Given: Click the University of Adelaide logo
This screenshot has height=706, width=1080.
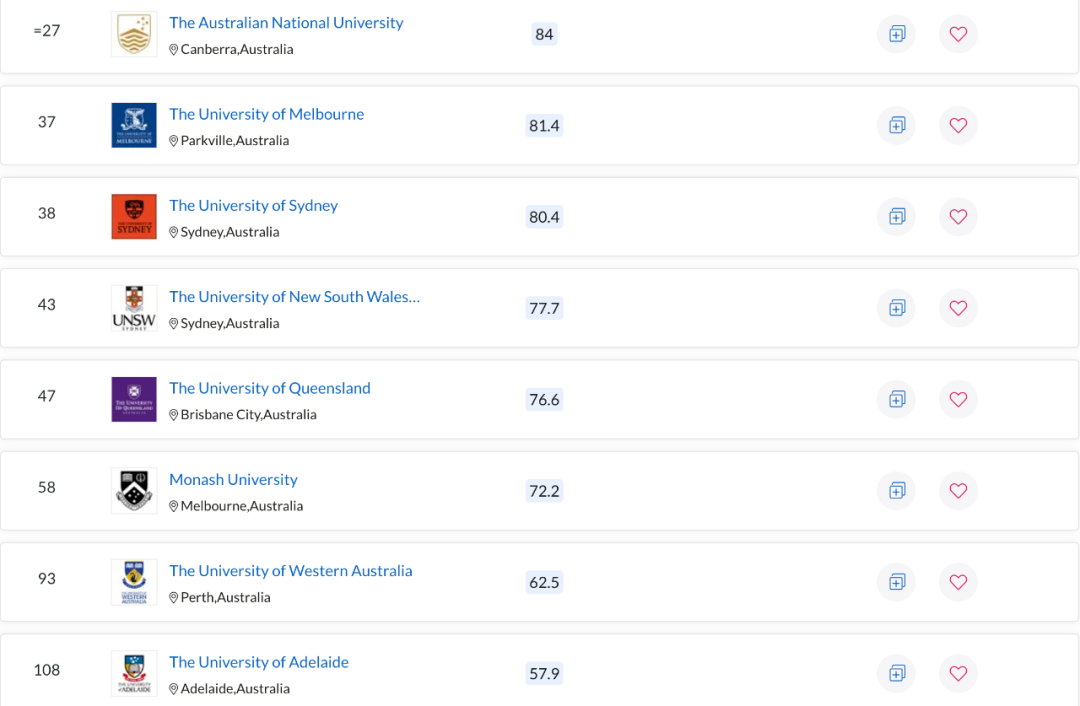Looking at the screenshot, I should point(134,673).
